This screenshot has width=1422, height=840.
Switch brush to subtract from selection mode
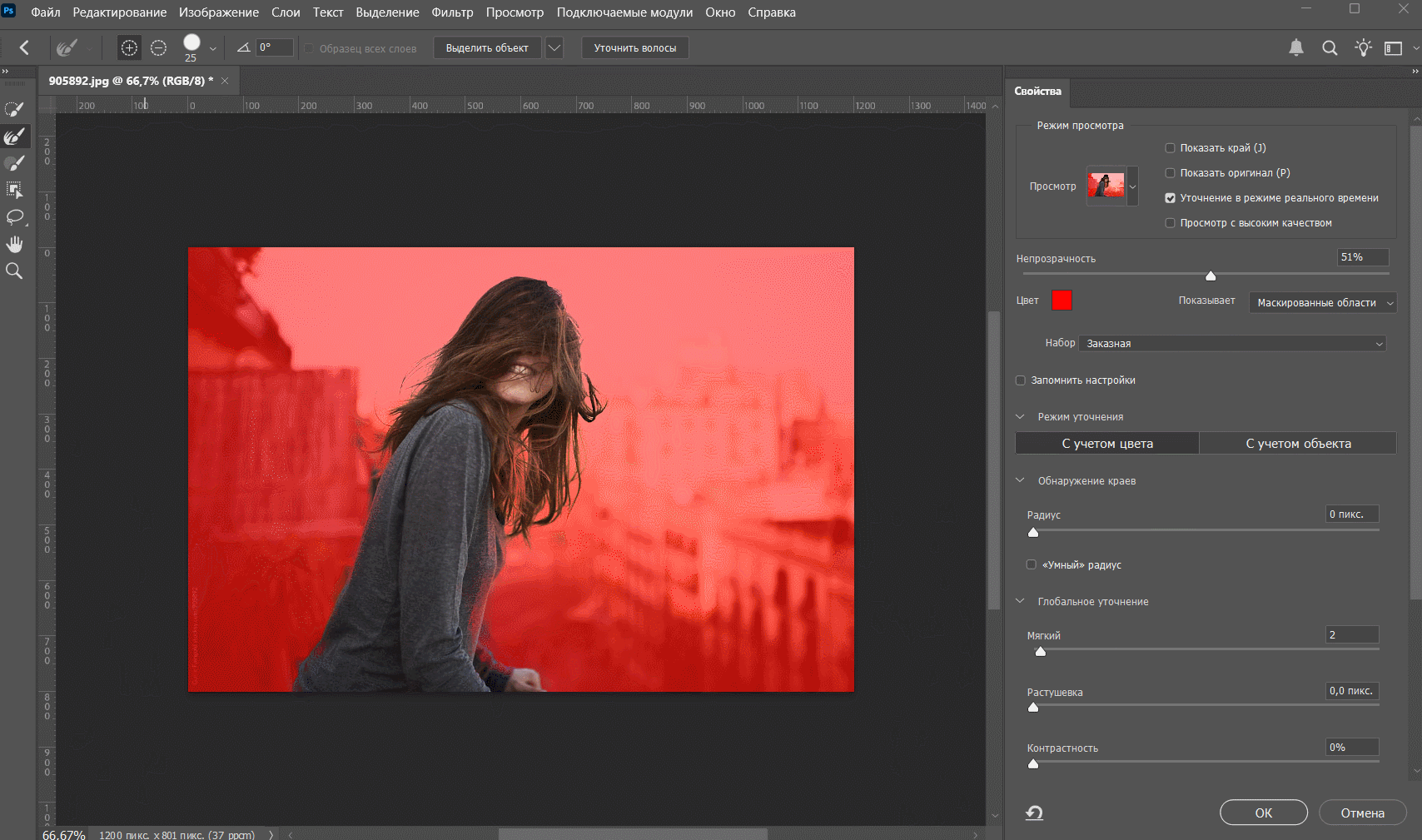[158, 48]
